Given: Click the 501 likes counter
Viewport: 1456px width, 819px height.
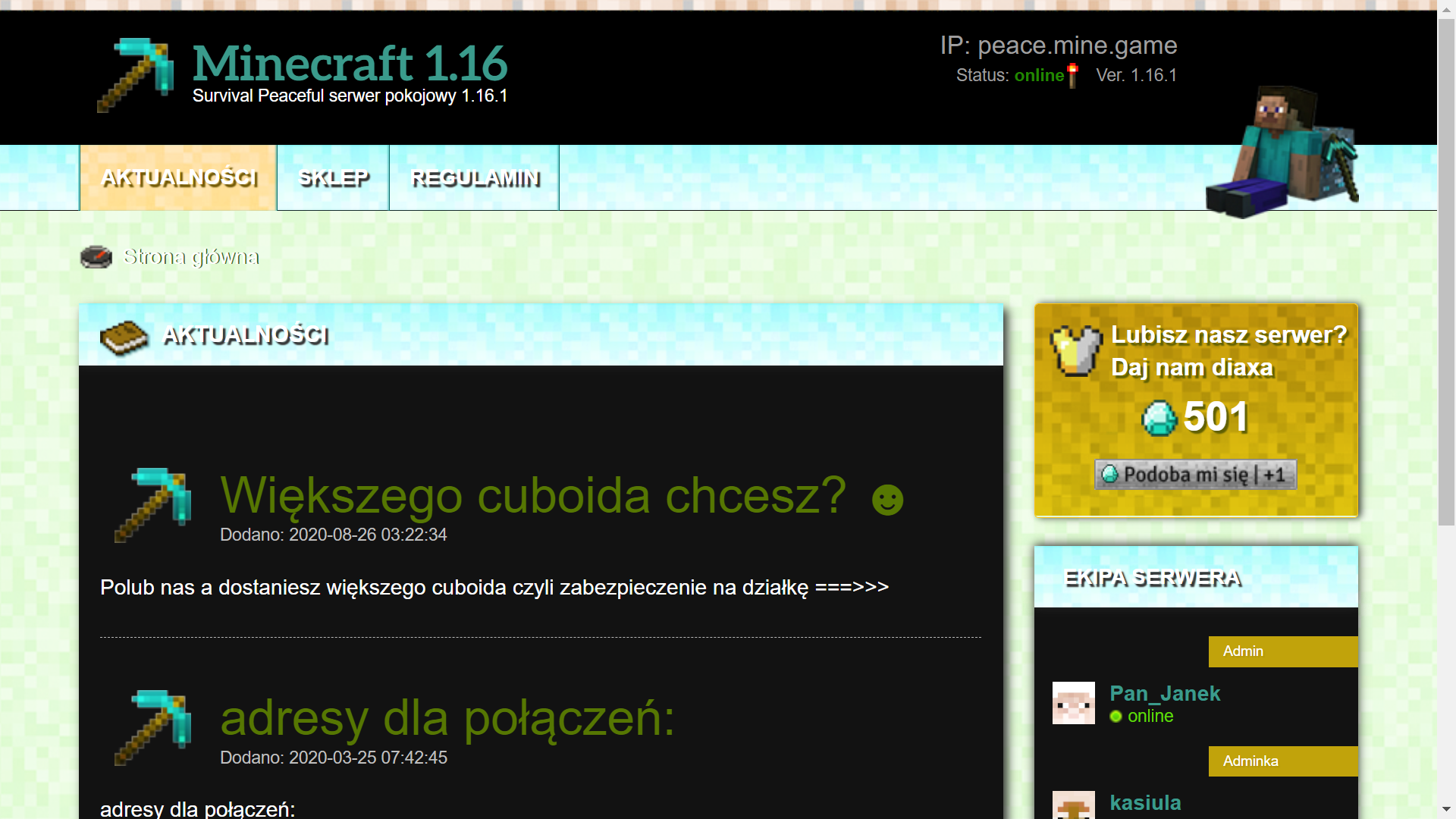Looking at the screenshot, I should pyautogui.click(x=1216, y=417).
